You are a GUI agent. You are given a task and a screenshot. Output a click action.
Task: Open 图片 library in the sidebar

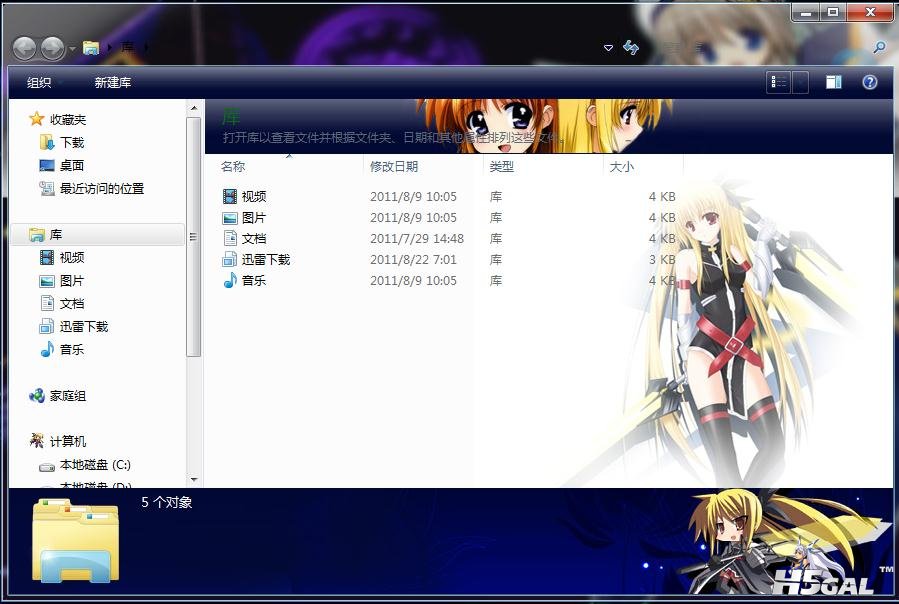tap(72, 280)
